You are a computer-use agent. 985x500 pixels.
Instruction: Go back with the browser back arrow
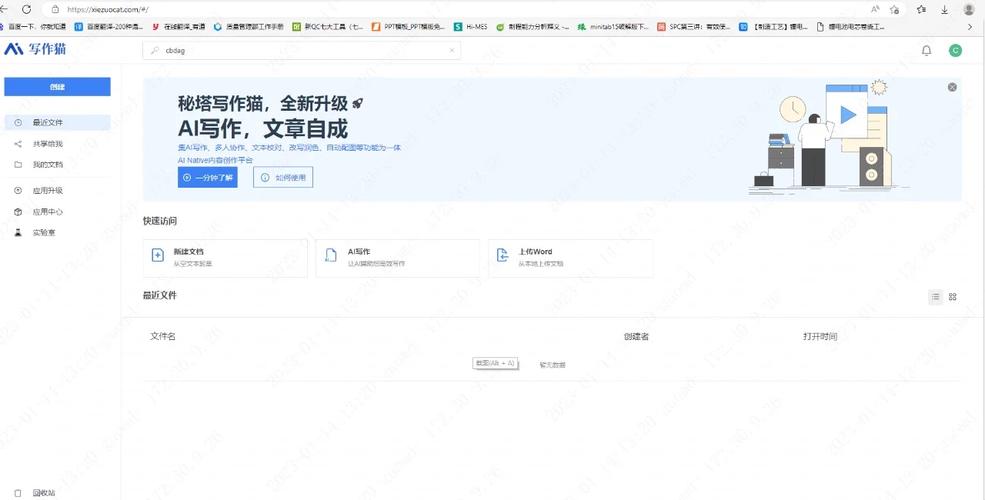(4, 9)
